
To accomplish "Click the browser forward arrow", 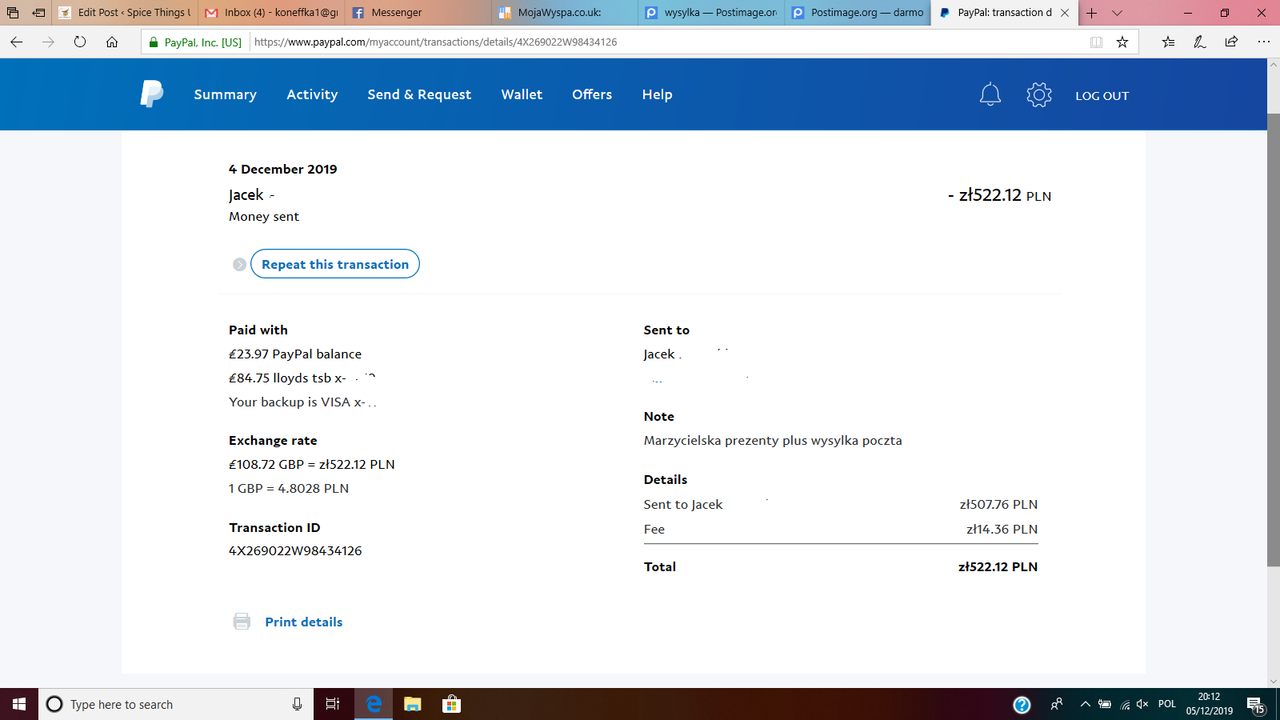I will pyautogui.click(x=48, y=42).
